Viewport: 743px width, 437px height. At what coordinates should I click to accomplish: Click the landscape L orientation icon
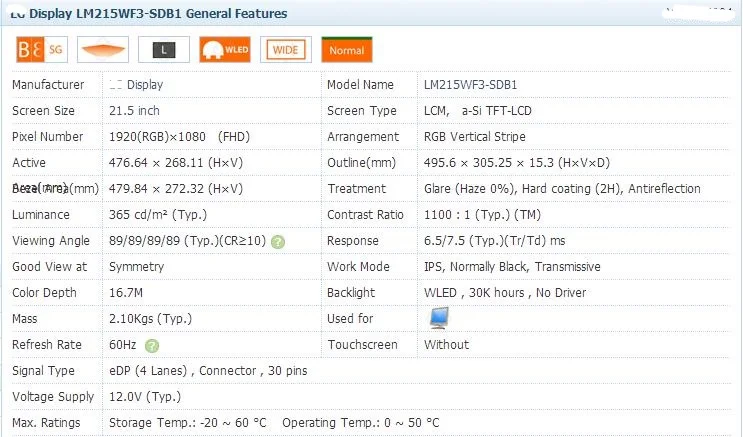(x=164, y=49)
